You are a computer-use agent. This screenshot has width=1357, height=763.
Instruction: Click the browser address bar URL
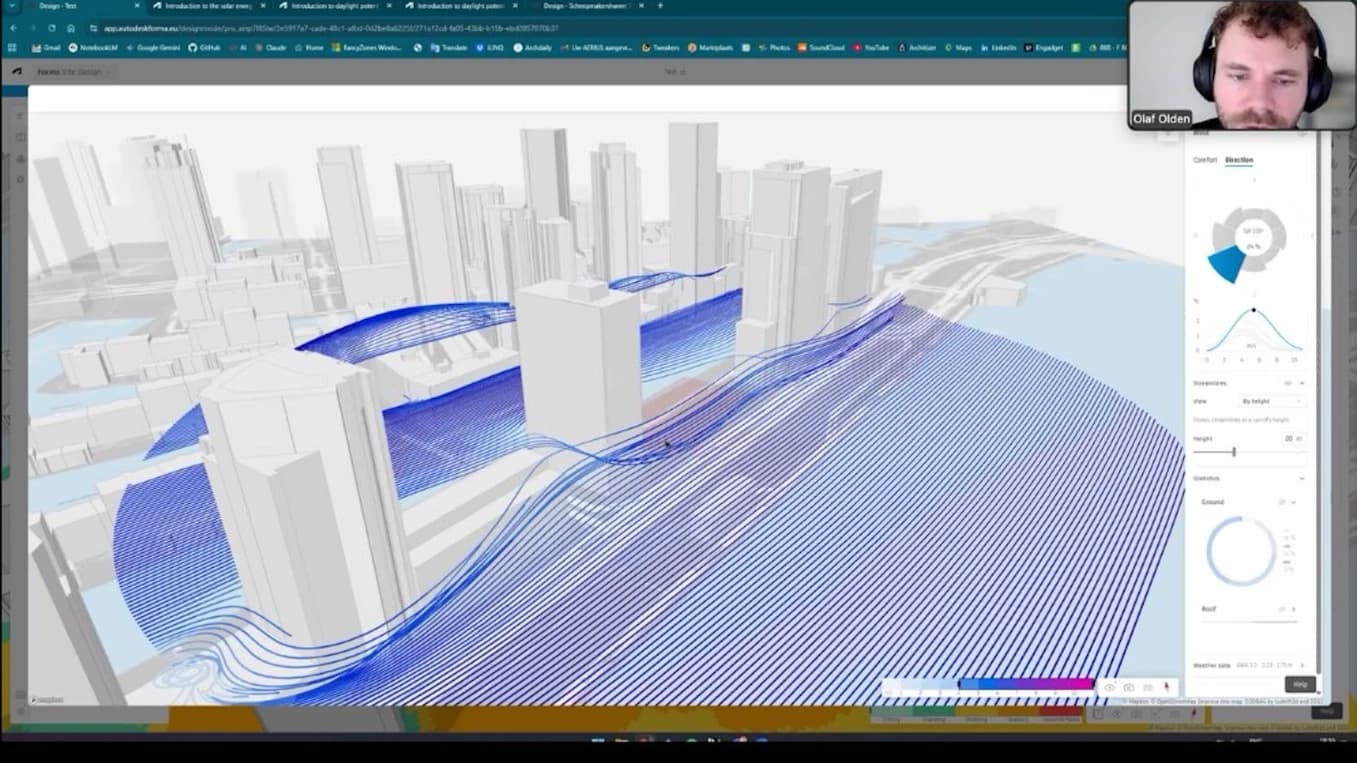click(x=330, y=28)
